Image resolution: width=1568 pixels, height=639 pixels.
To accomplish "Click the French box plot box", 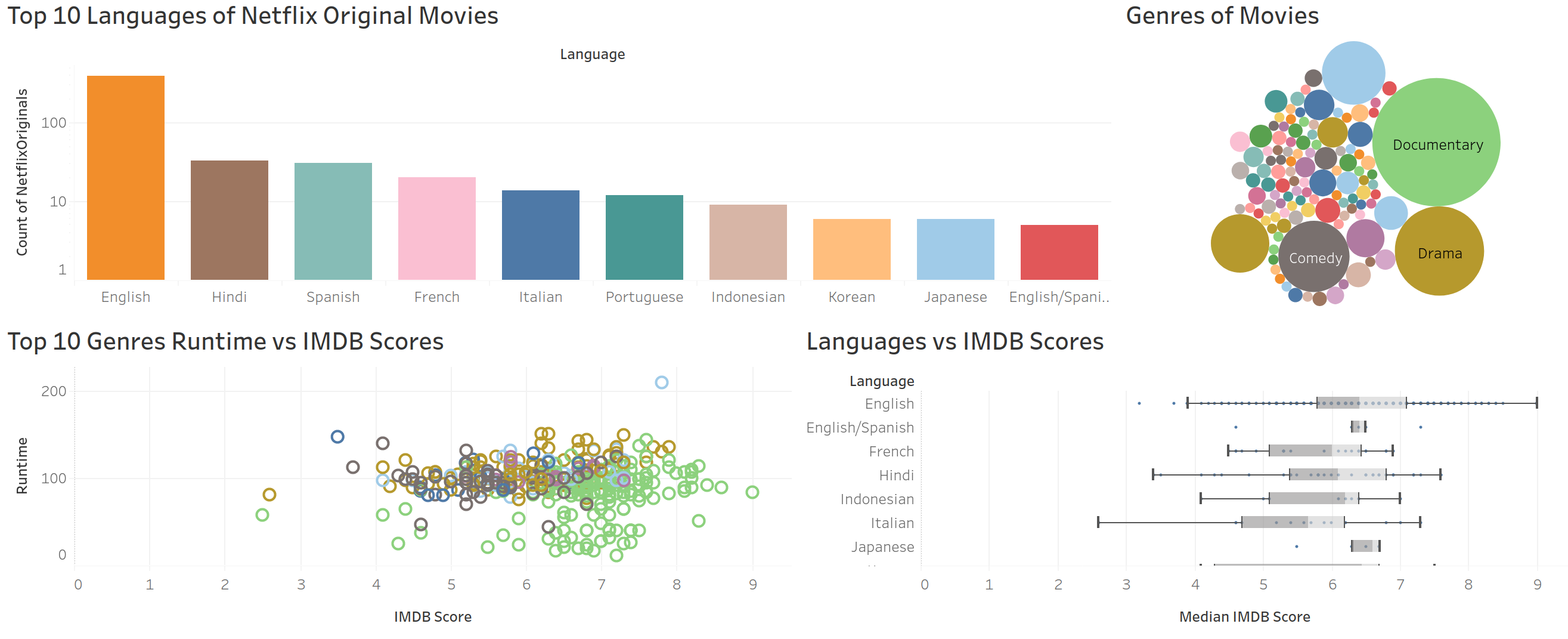I will (1315, 451).
